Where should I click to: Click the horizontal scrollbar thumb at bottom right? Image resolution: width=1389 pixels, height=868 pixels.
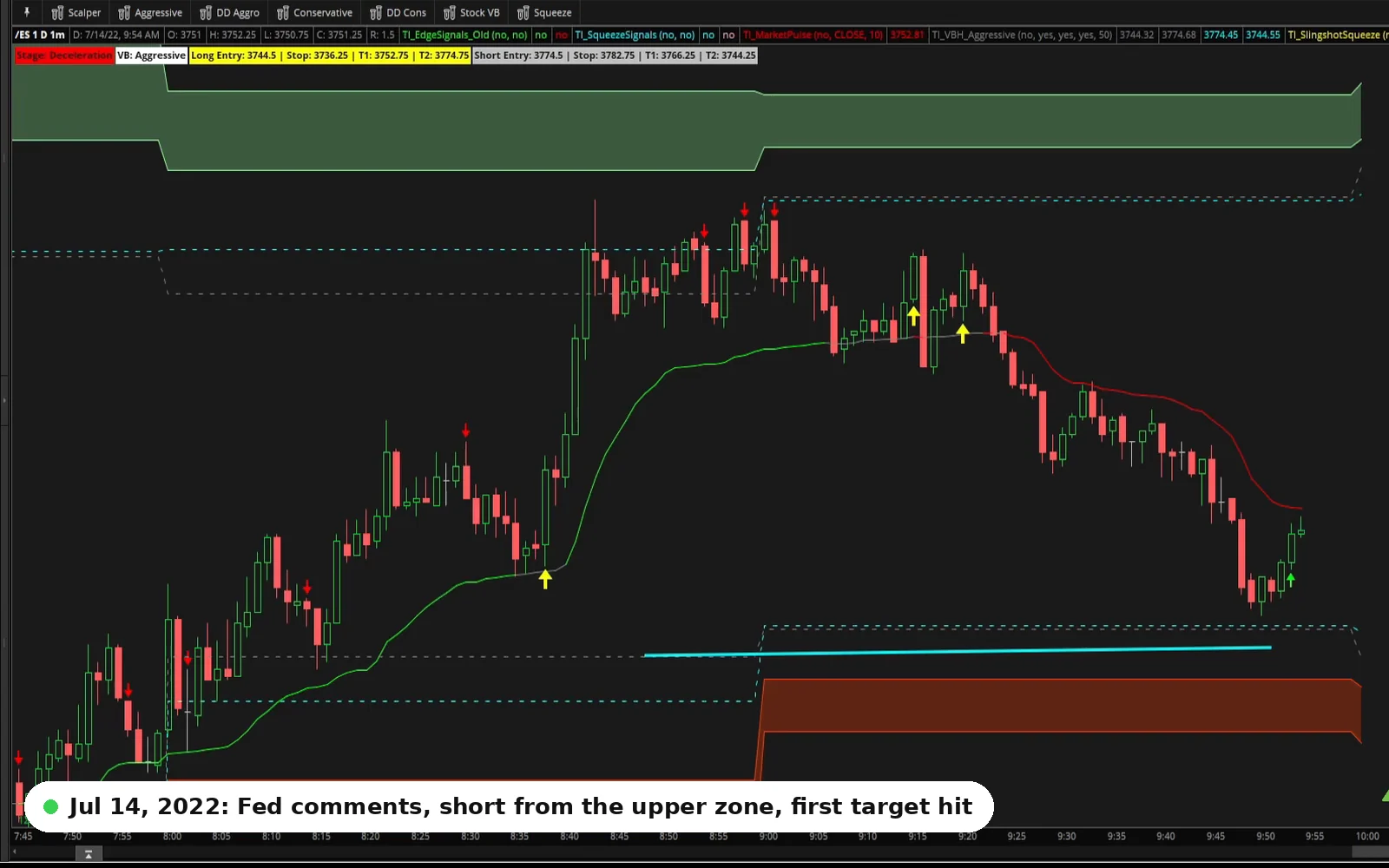click(x=1372, y=853)
